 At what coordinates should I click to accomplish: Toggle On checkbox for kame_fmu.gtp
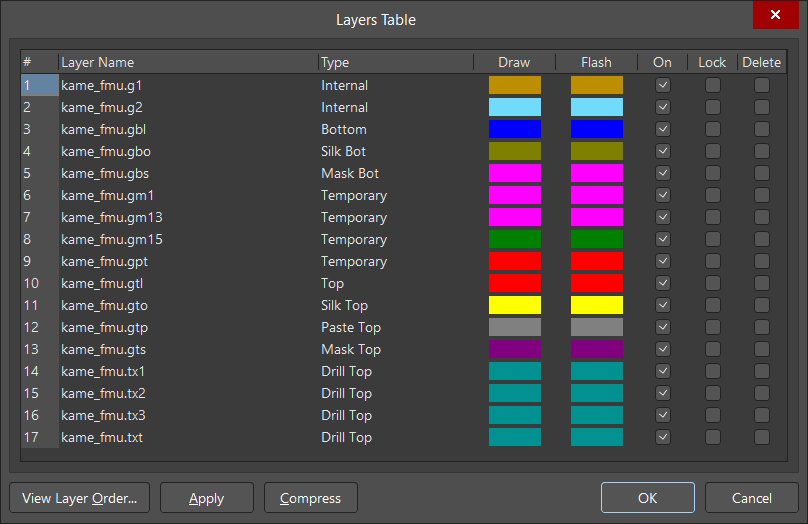point(663,327)
